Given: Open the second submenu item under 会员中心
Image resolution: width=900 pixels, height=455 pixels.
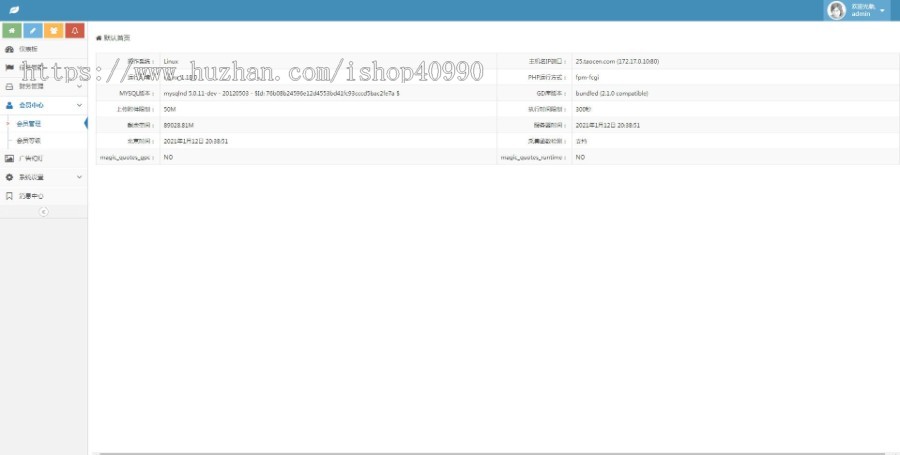Looking at the screenshot, I should [29, 141].
